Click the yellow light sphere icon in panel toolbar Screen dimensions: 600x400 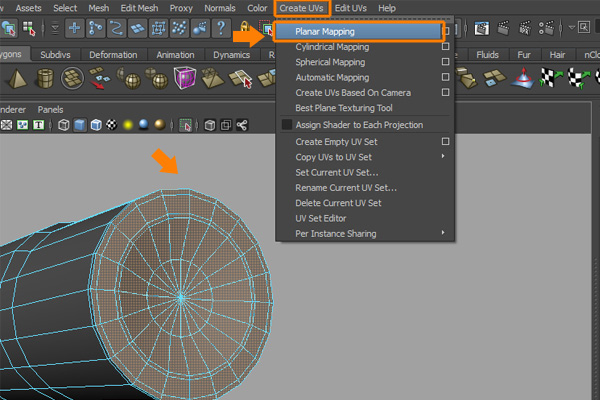[126, 125]
